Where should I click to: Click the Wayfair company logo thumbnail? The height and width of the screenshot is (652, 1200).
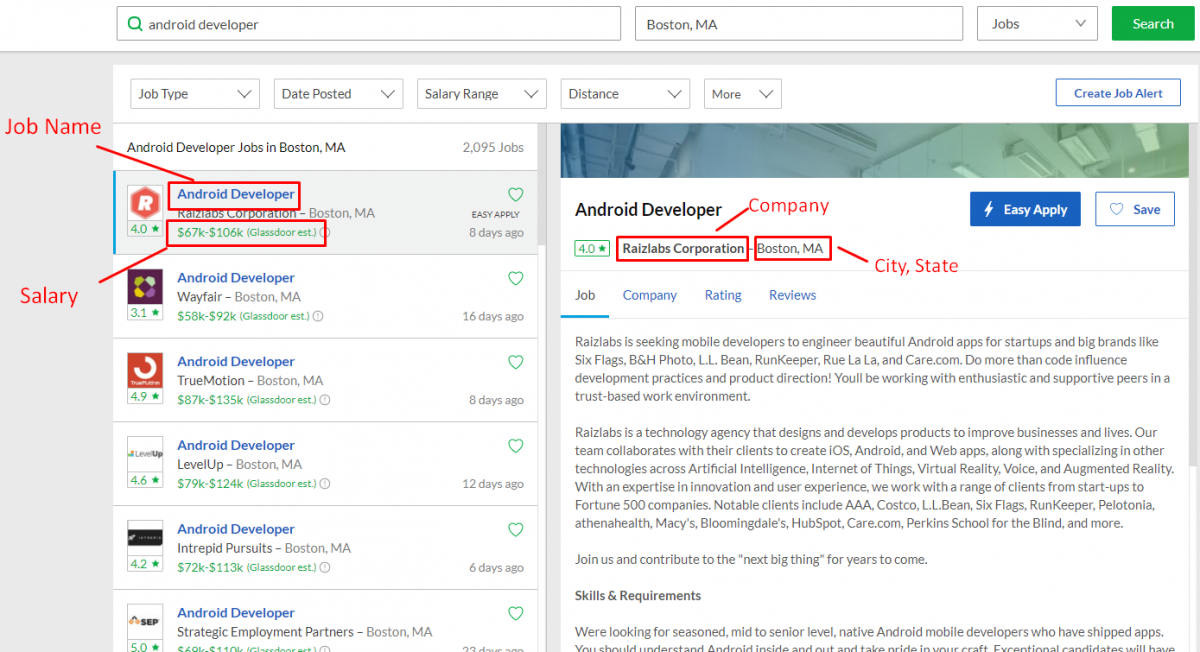(x=144, y=287)
